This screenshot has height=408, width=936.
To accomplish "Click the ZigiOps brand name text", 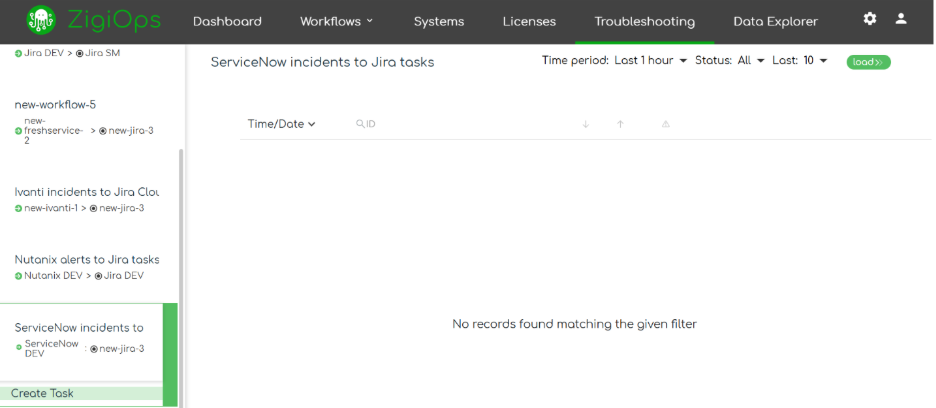I will (x=114, y=20).
